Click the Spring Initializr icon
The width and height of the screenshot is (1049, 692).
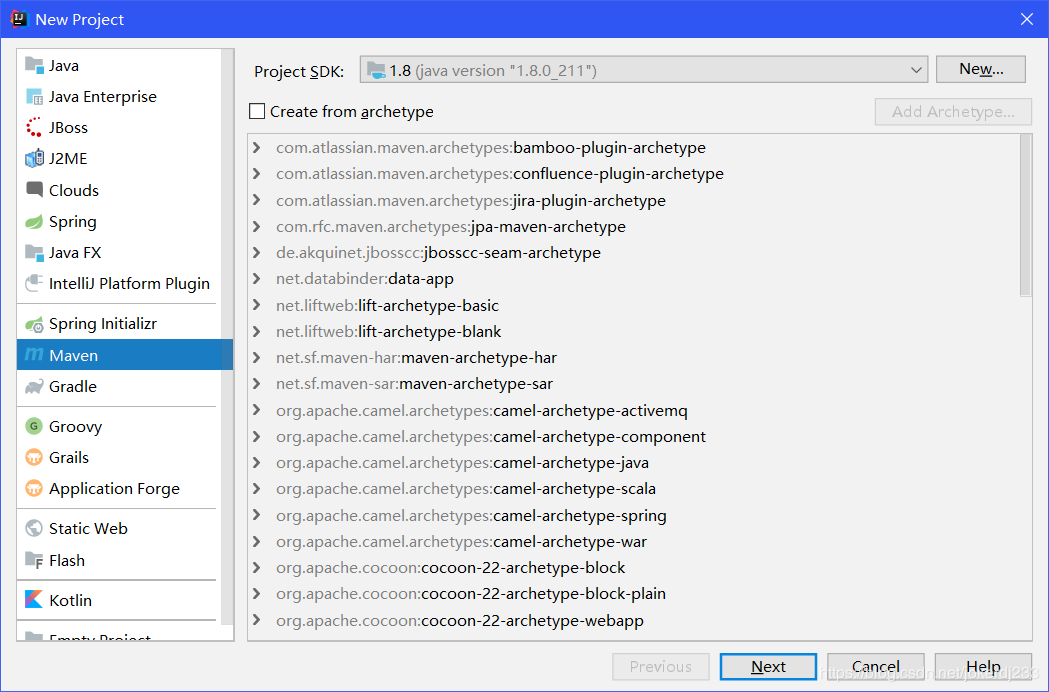click(x=34, y=324)
